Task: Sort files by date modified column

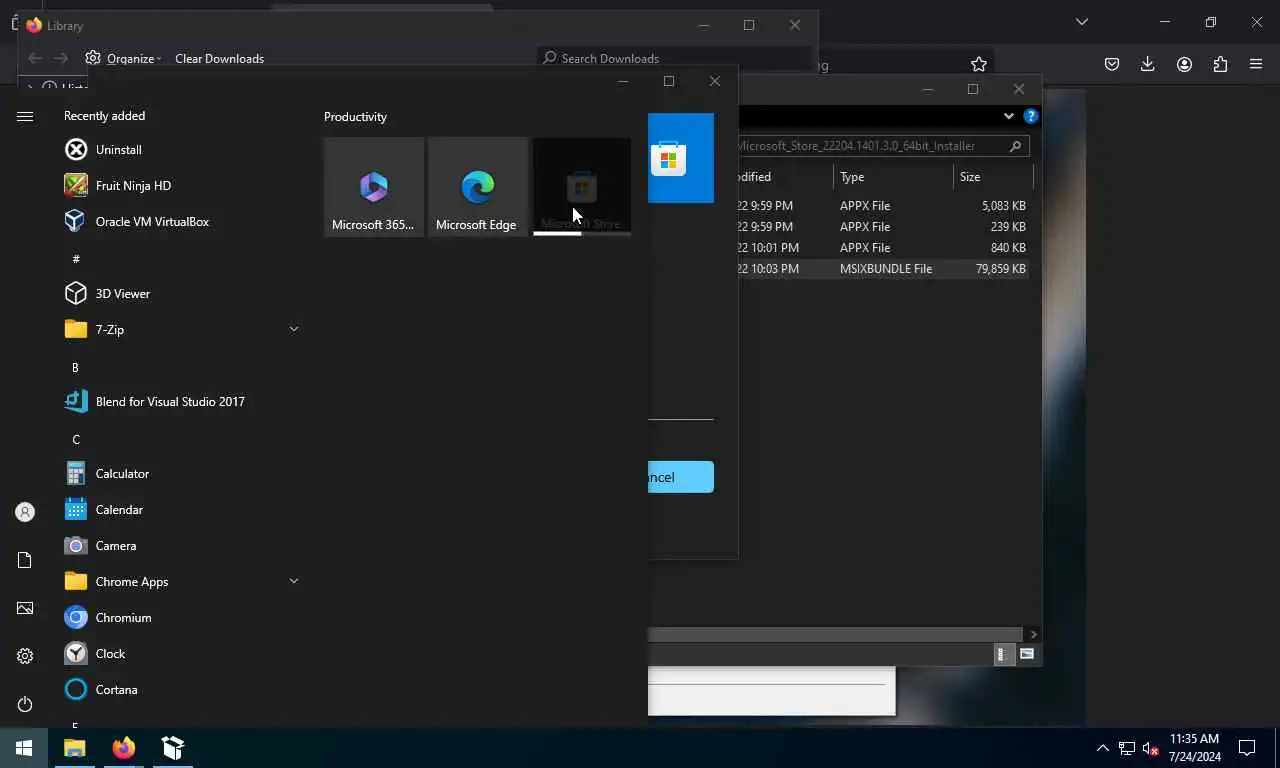Action: click(x=786, y=177)
